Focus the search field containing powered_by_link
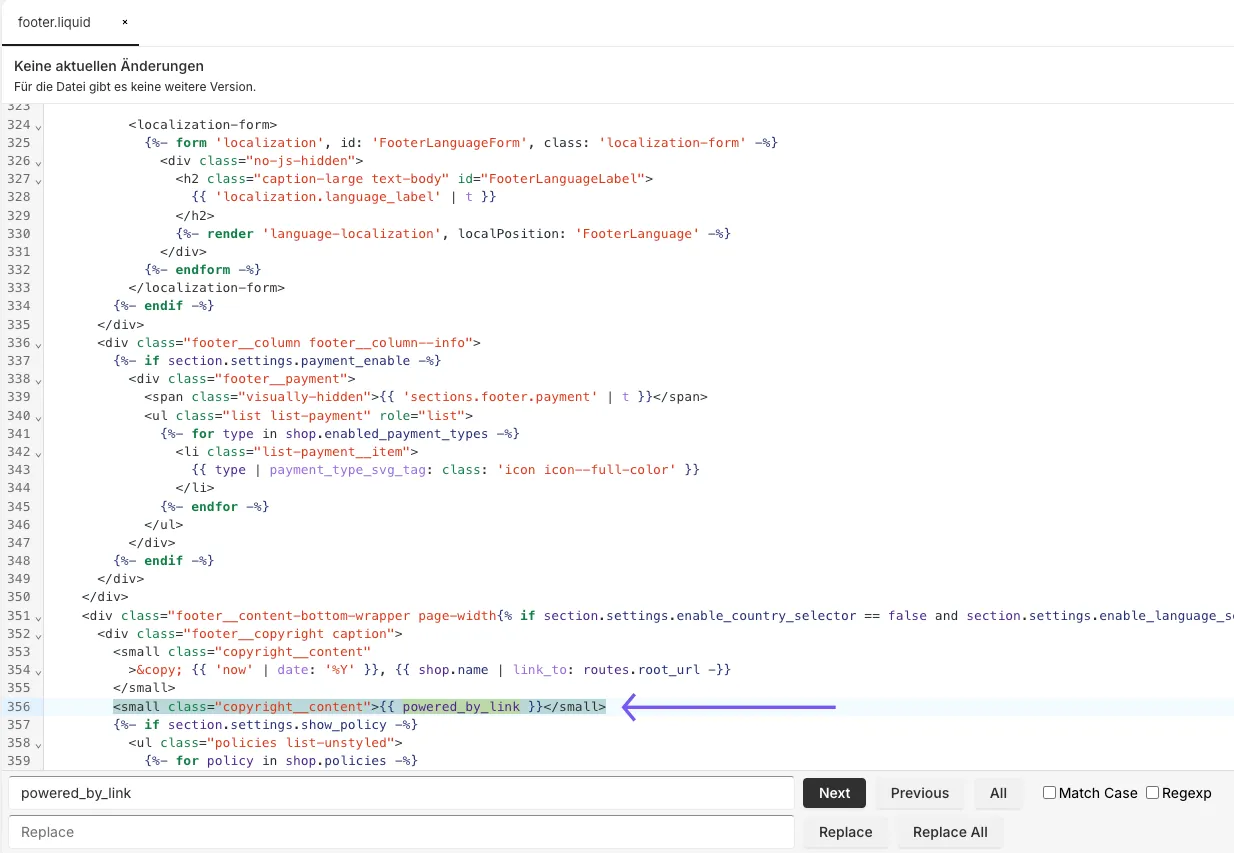The width and height of the screenshot is (1234, 853). [401, 793]
